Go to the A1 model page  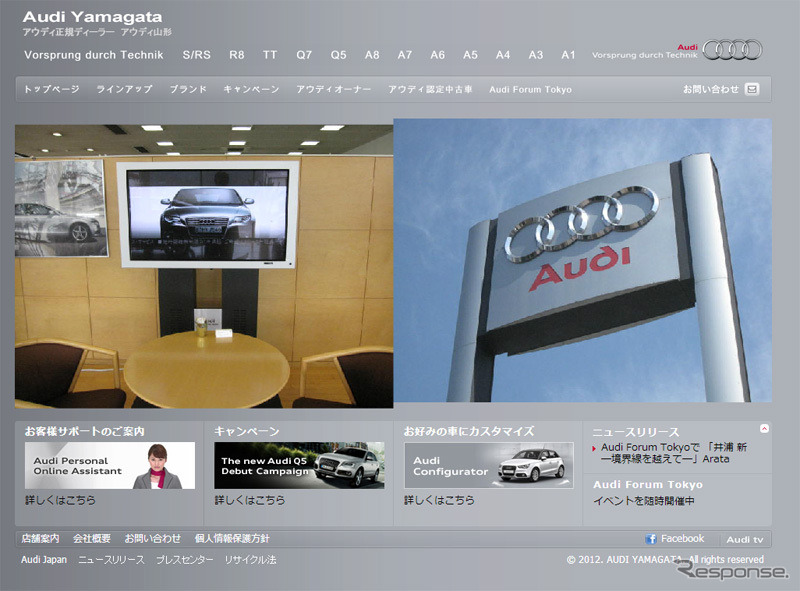[568, 55]
